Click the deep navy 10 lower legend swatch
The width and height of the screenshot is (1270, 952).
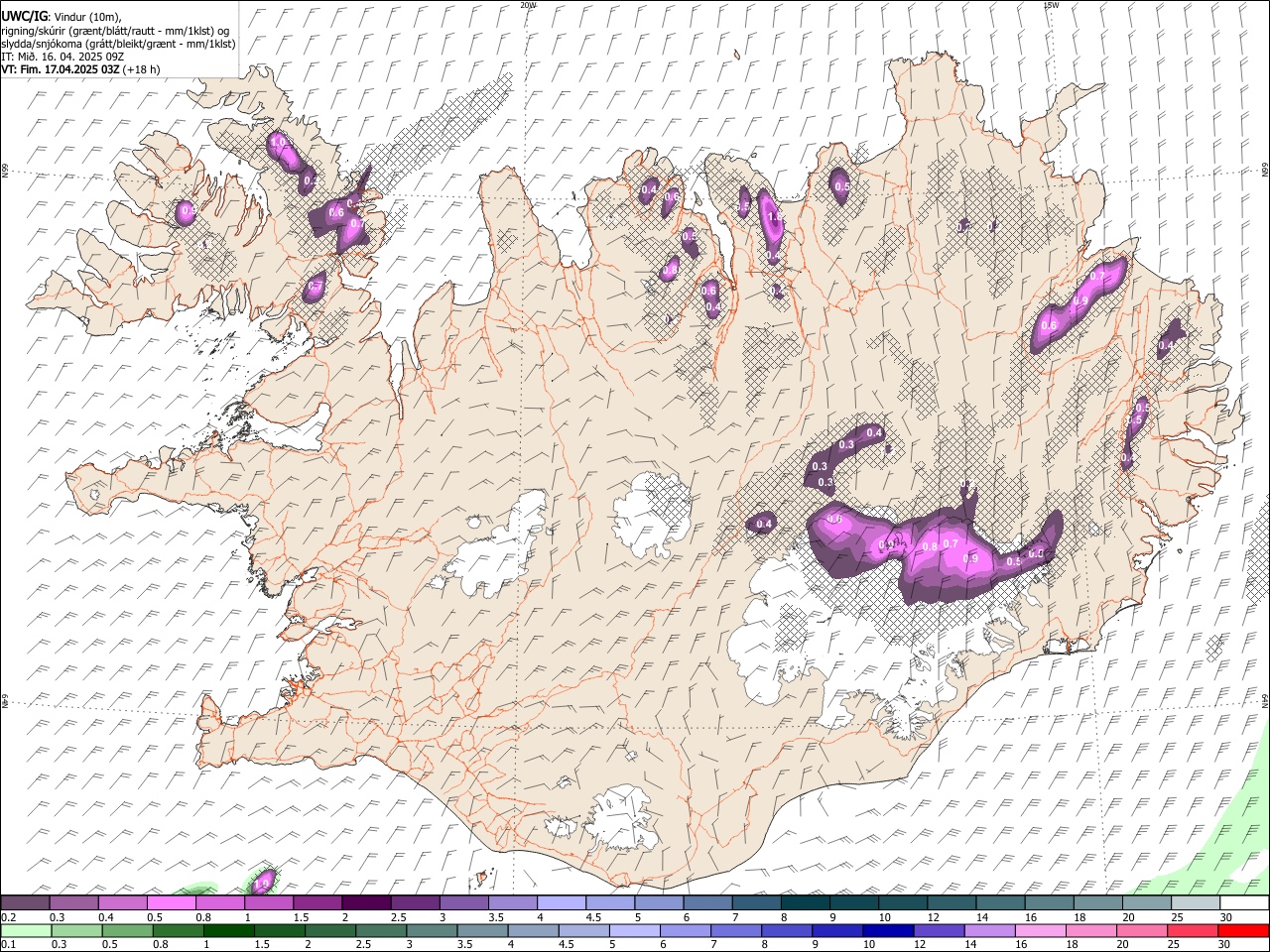tap(889, 930)
